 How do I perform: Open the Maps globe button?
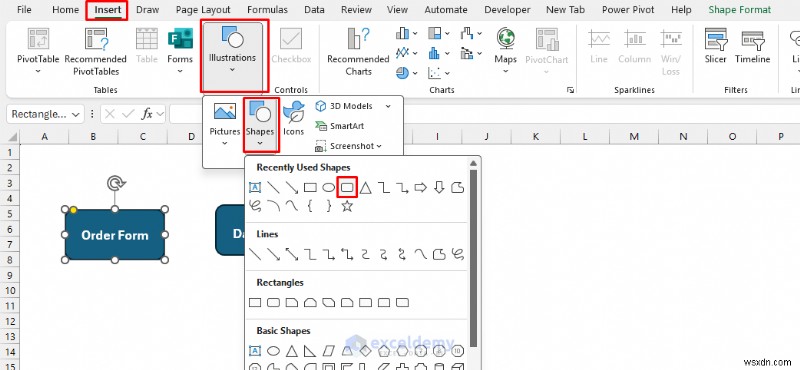(505, 50)
